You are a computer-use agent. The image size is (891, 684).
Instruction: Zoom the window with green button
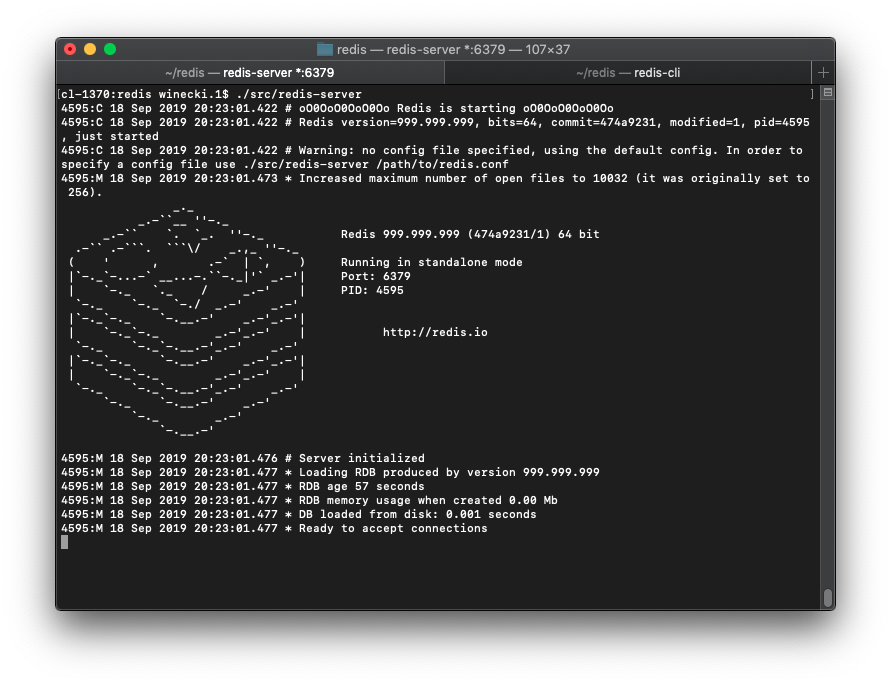[110, 49]
